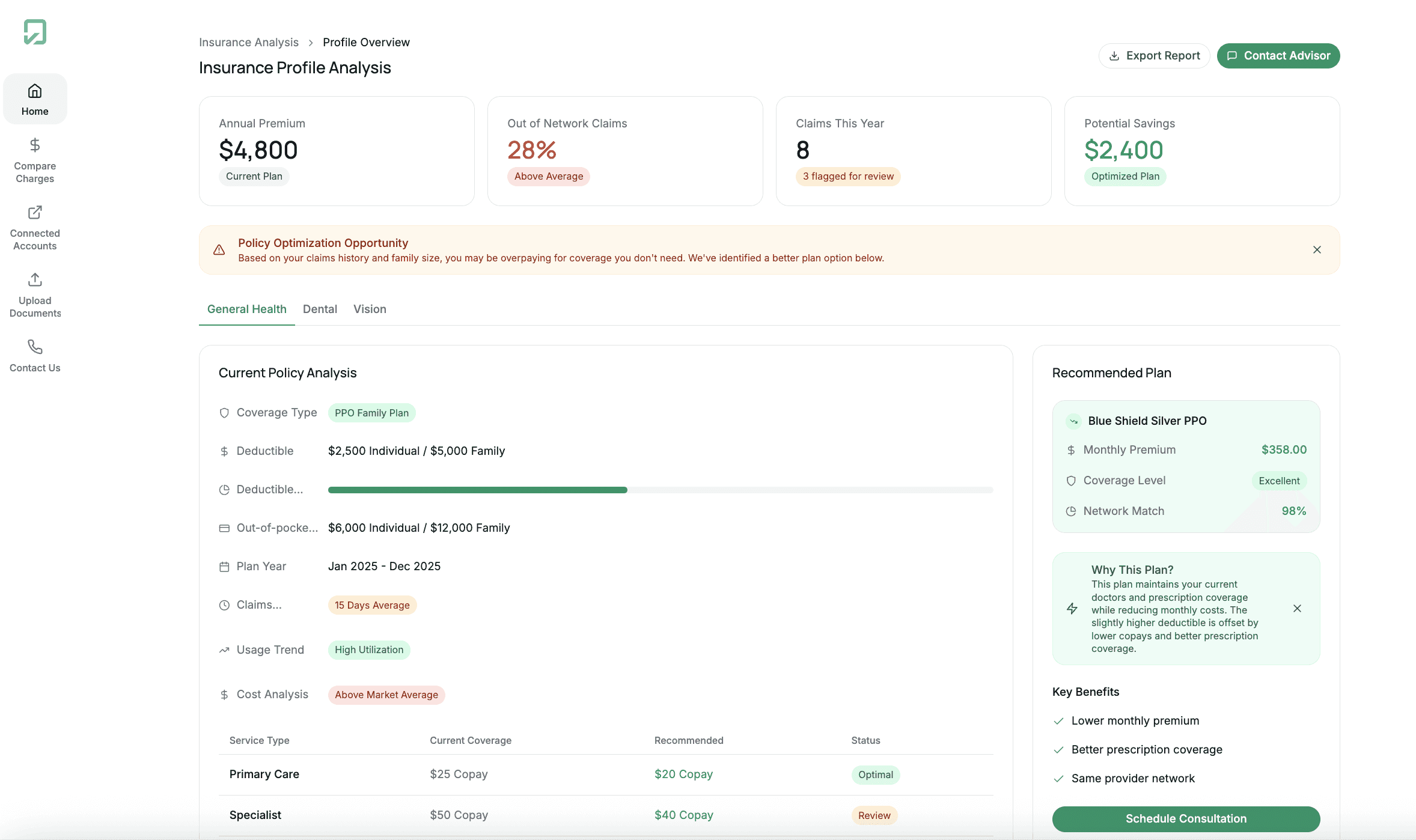Click the dollar icon beside Deductible
This screenshot has width=1416, height=840.
224,451
